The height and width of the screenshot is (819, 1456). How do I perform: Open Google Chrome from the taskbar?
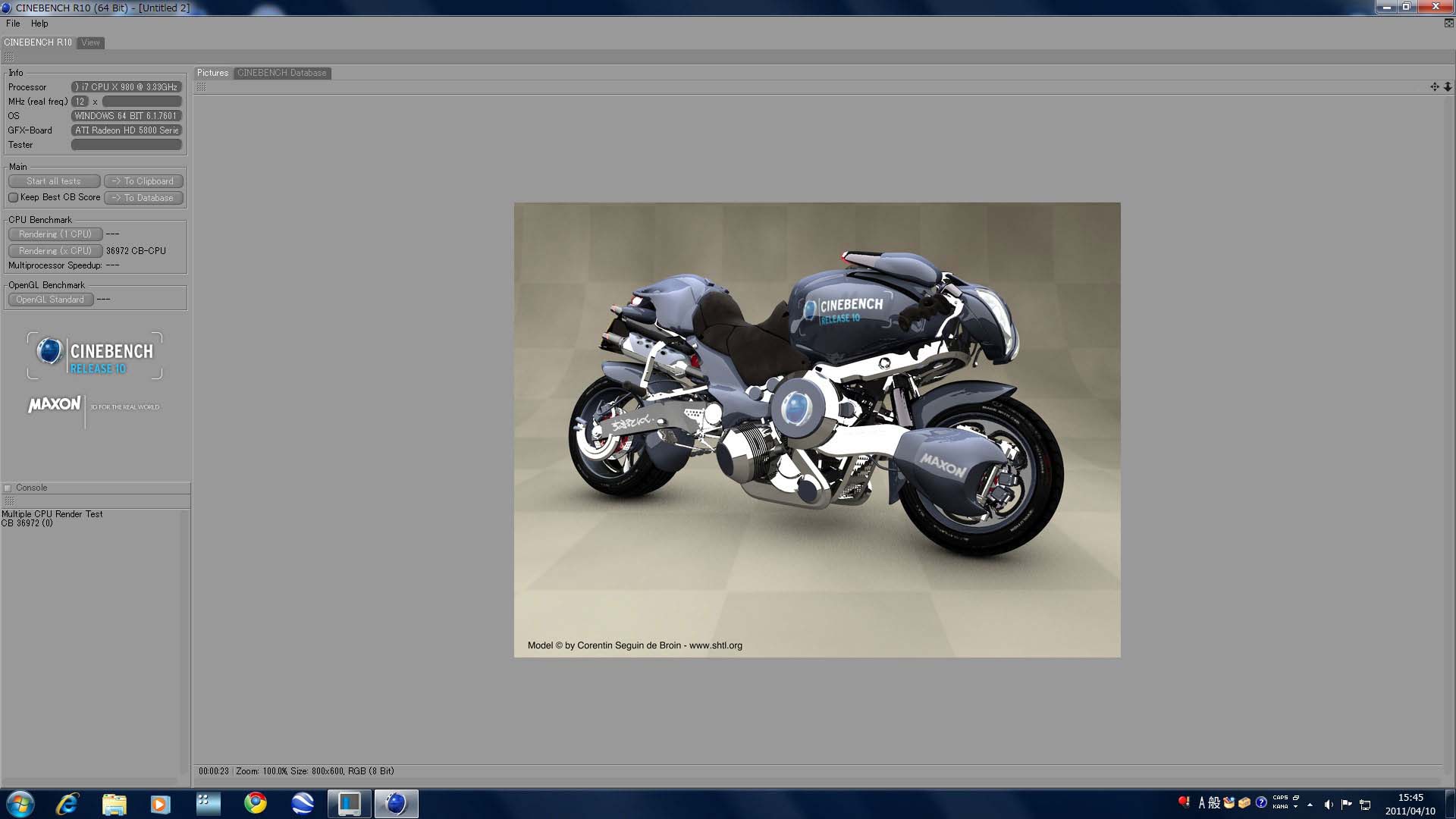click(x=256, y=803)
